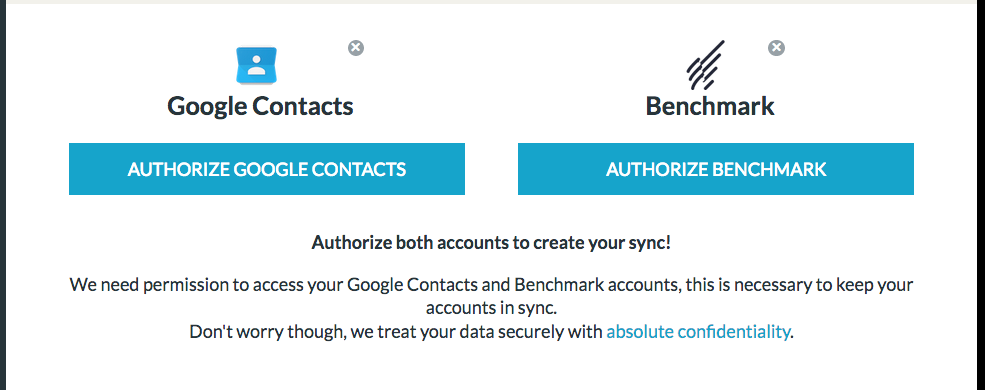Viewport: 985px width, 390px height.
Task: Remove Google Contacts with its gray X icon
Action: coord(356,48)
